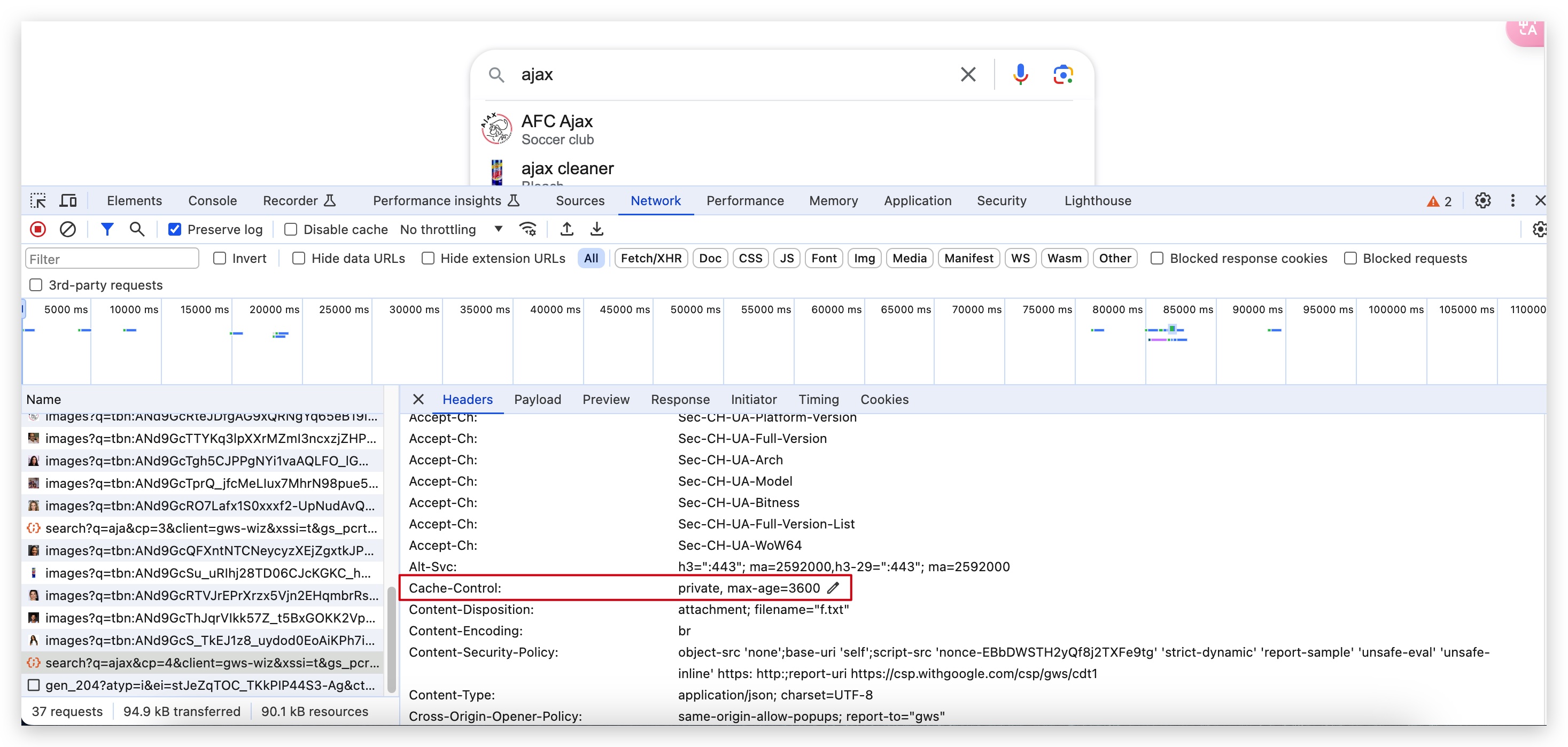This screenshot has width=1568, height=747.
Task: Open DevTools settings gear
Action: tap(1482, 201)
